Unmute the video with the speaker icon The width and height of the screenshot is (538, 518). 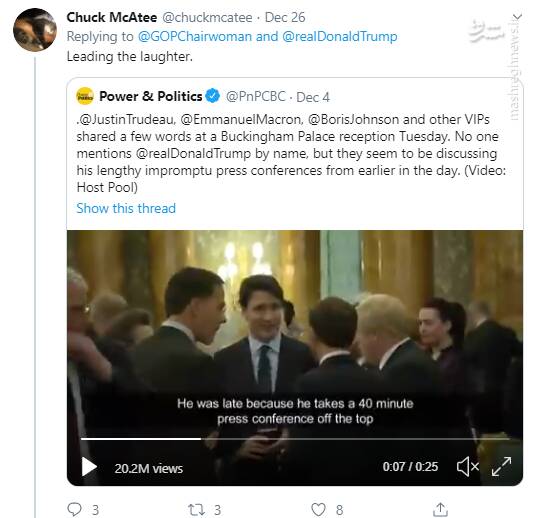click(467, 467)
